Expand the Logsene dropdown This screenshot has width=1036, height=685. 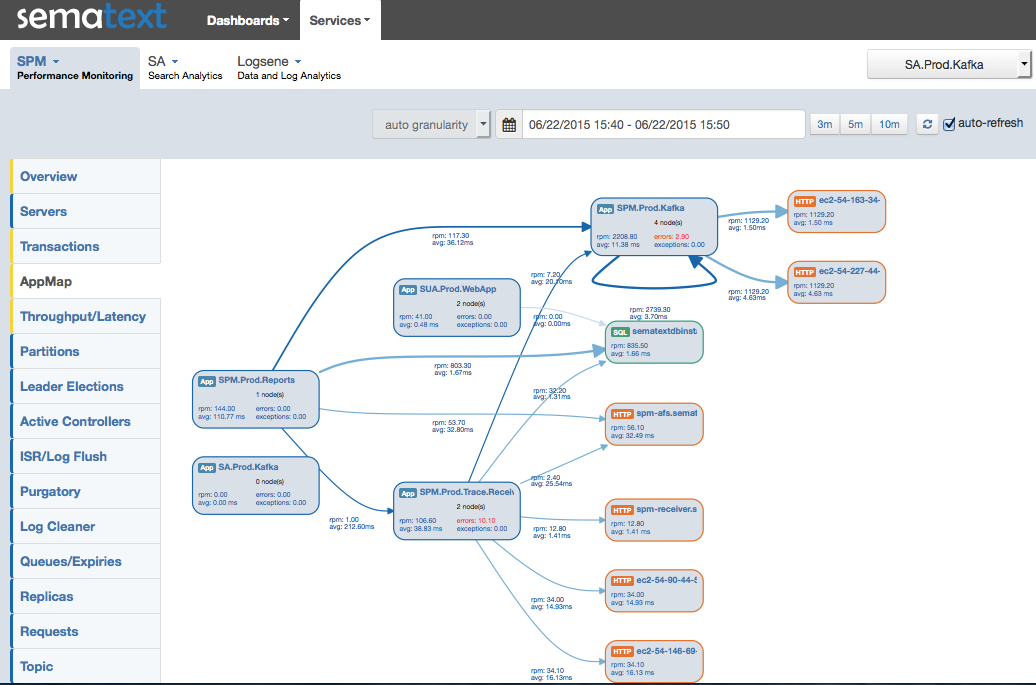[289, 67]
